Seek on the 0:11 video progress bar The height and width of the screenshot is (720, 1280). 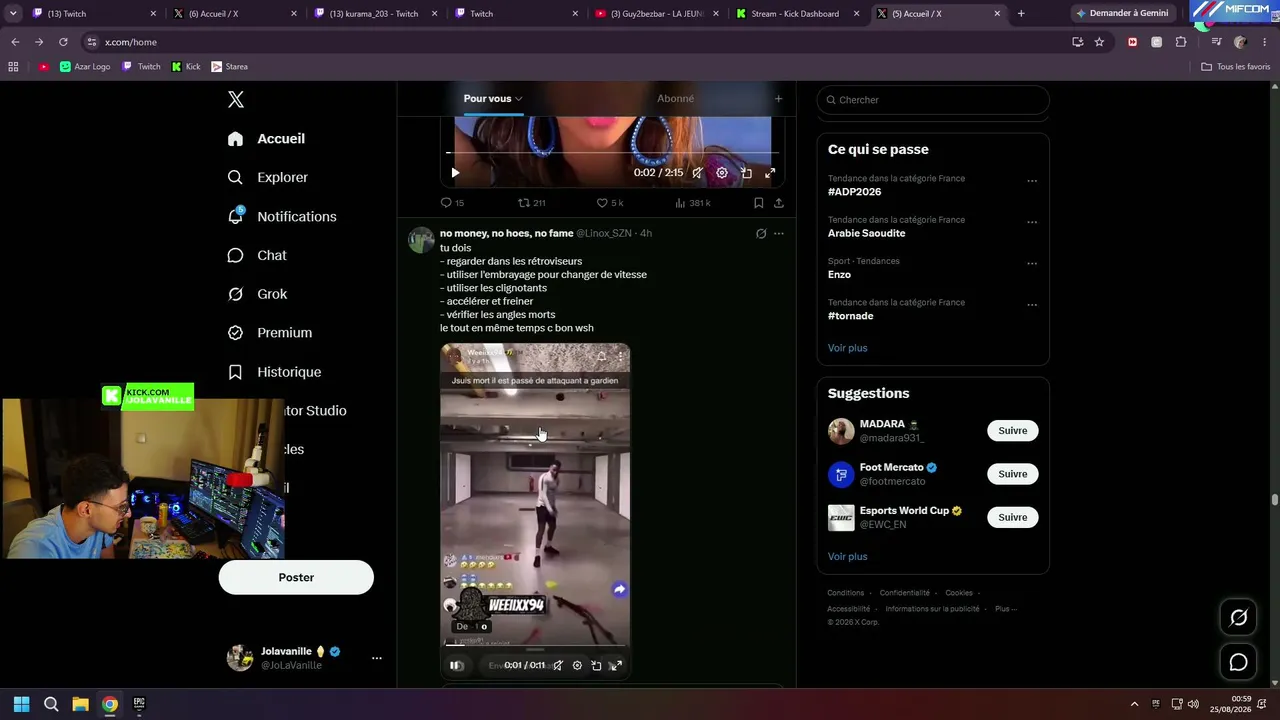coord(535,645)
